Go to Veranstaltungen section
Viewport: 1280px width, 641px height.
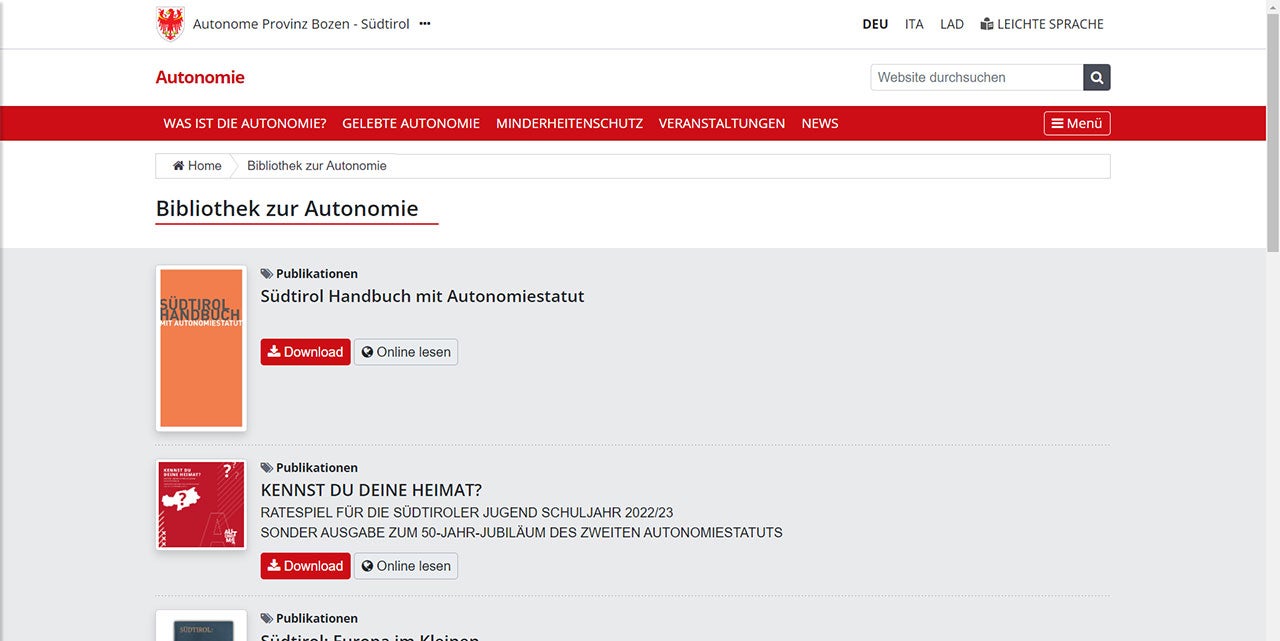point(722,123)
